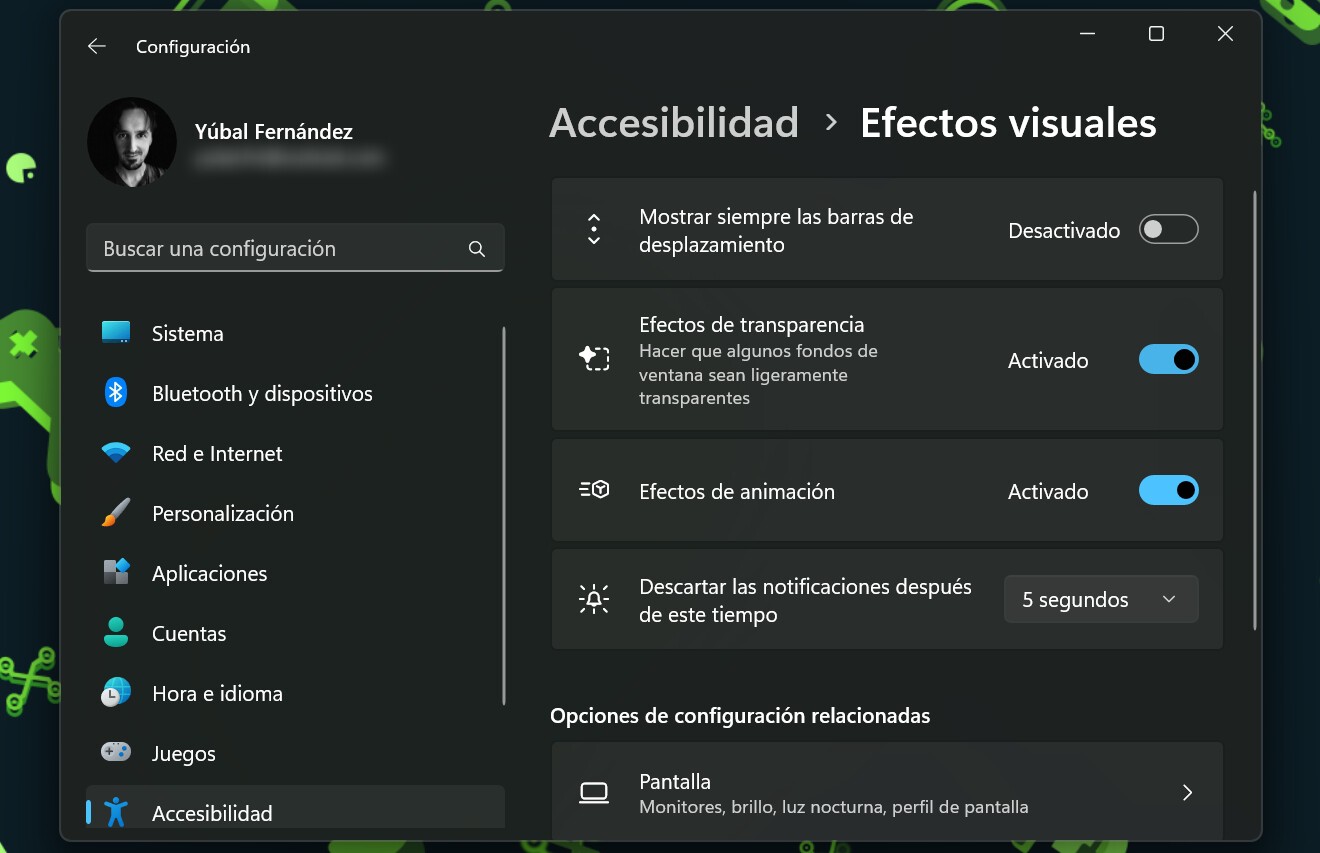Select the Red e Internet Wi-Fi icon
Viewport: 1320px width, 853px height.
coord(115,453)
